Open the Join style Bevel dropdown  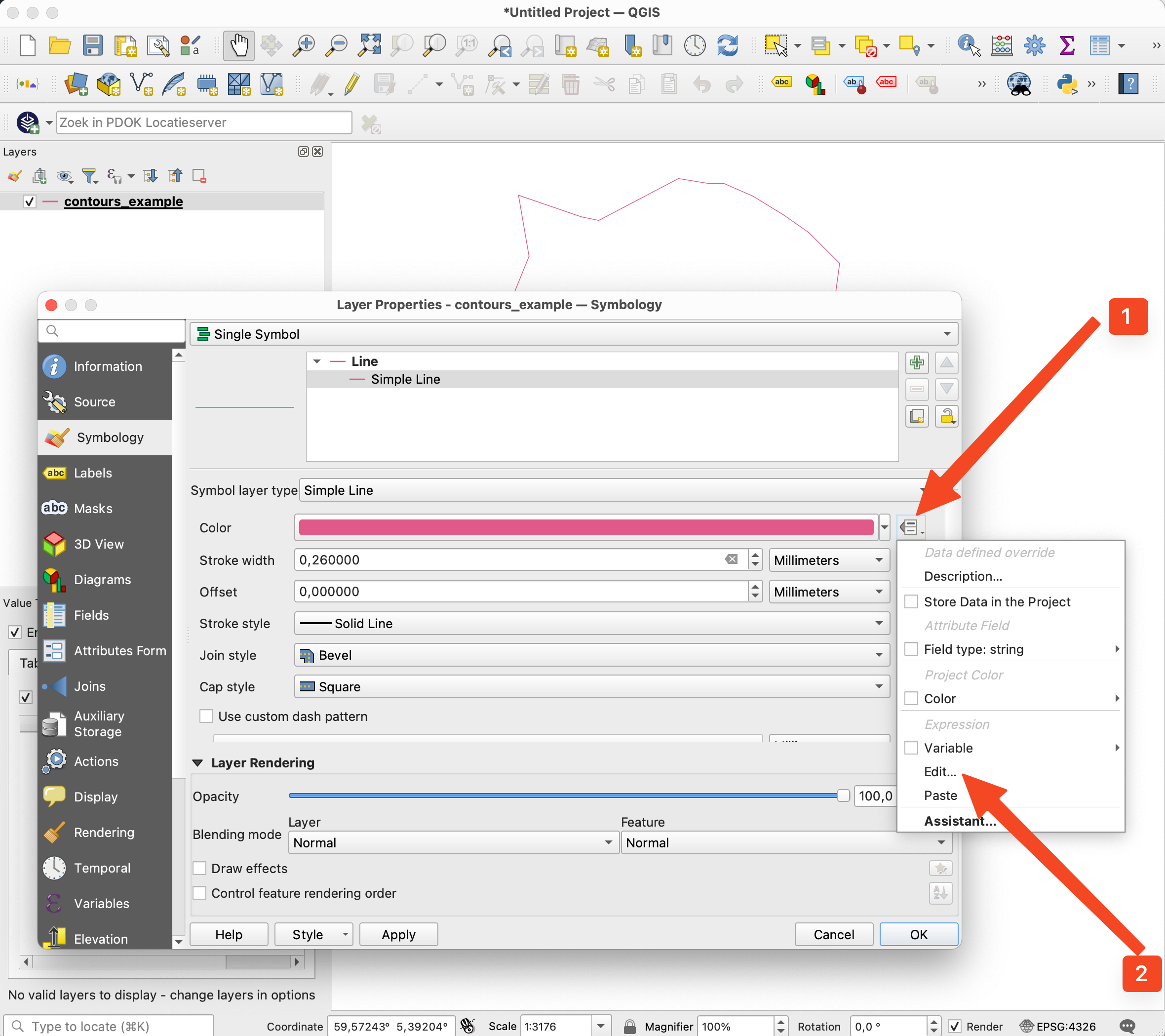(x=591, y=655)
